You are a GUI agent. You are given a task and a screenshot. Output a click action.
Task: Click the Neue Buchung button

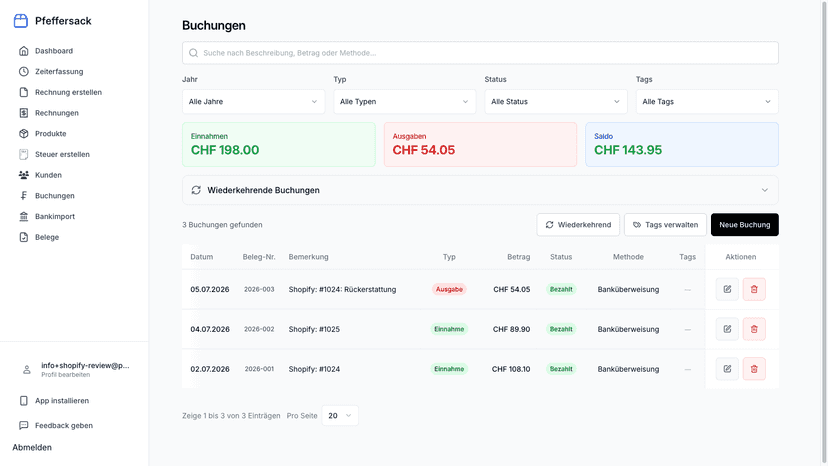(745, 225)
